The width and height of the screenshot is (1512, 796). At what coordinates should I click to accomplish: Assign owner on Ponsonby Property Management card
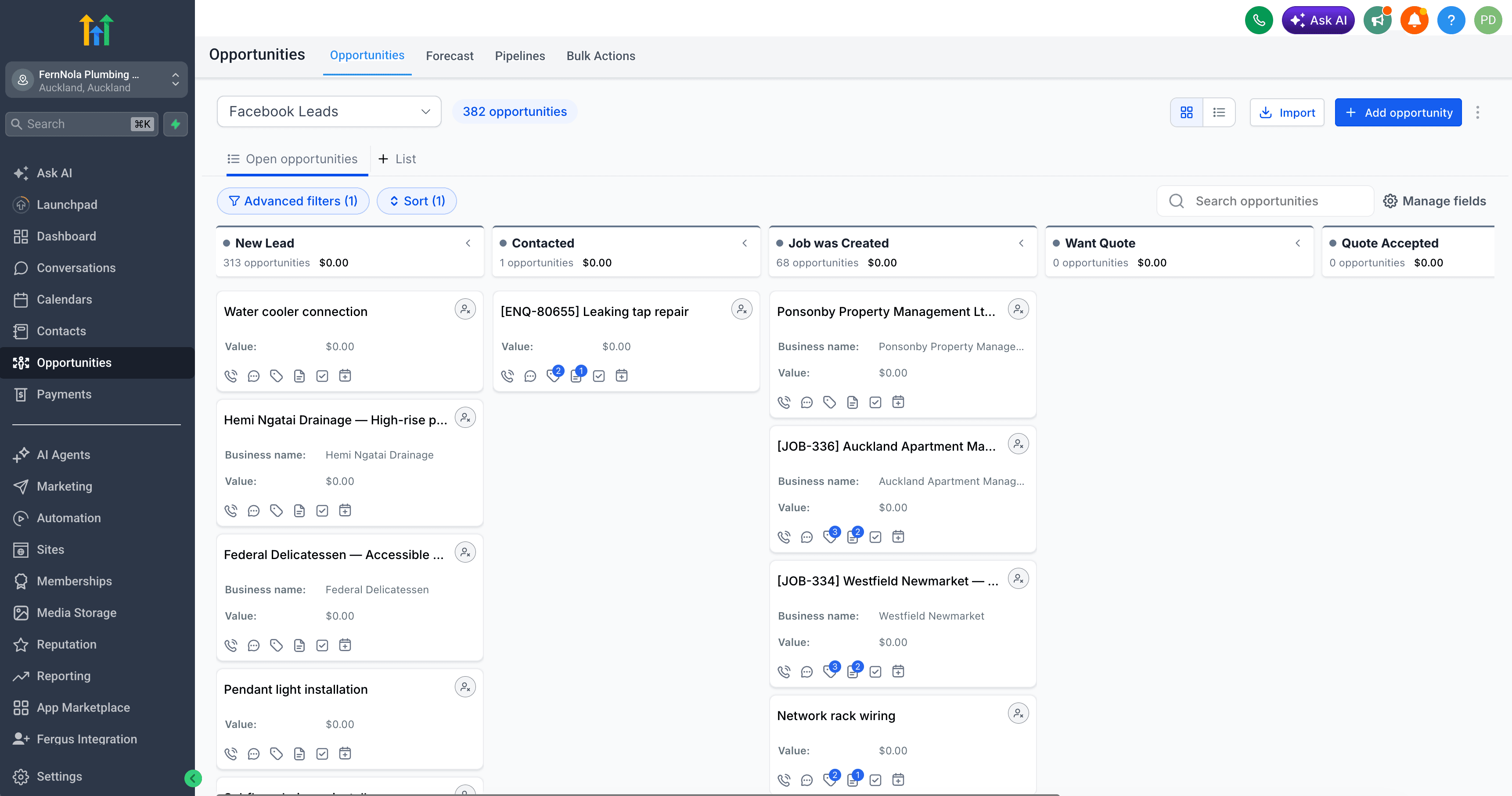1019,309
